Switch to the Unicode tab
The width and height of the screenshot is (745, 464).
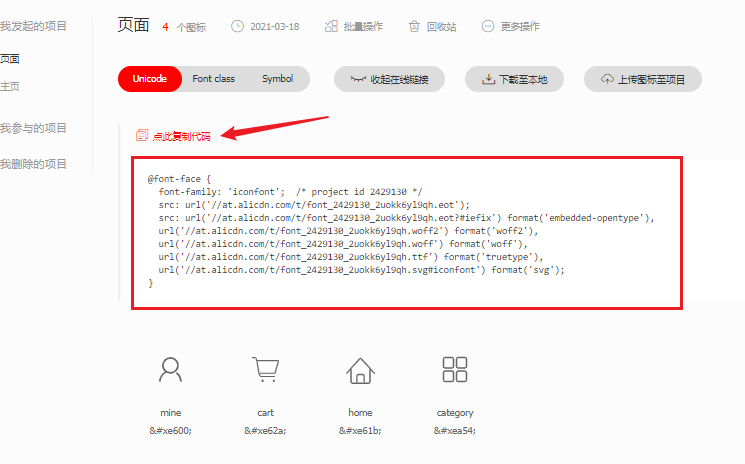coord(150,79)
